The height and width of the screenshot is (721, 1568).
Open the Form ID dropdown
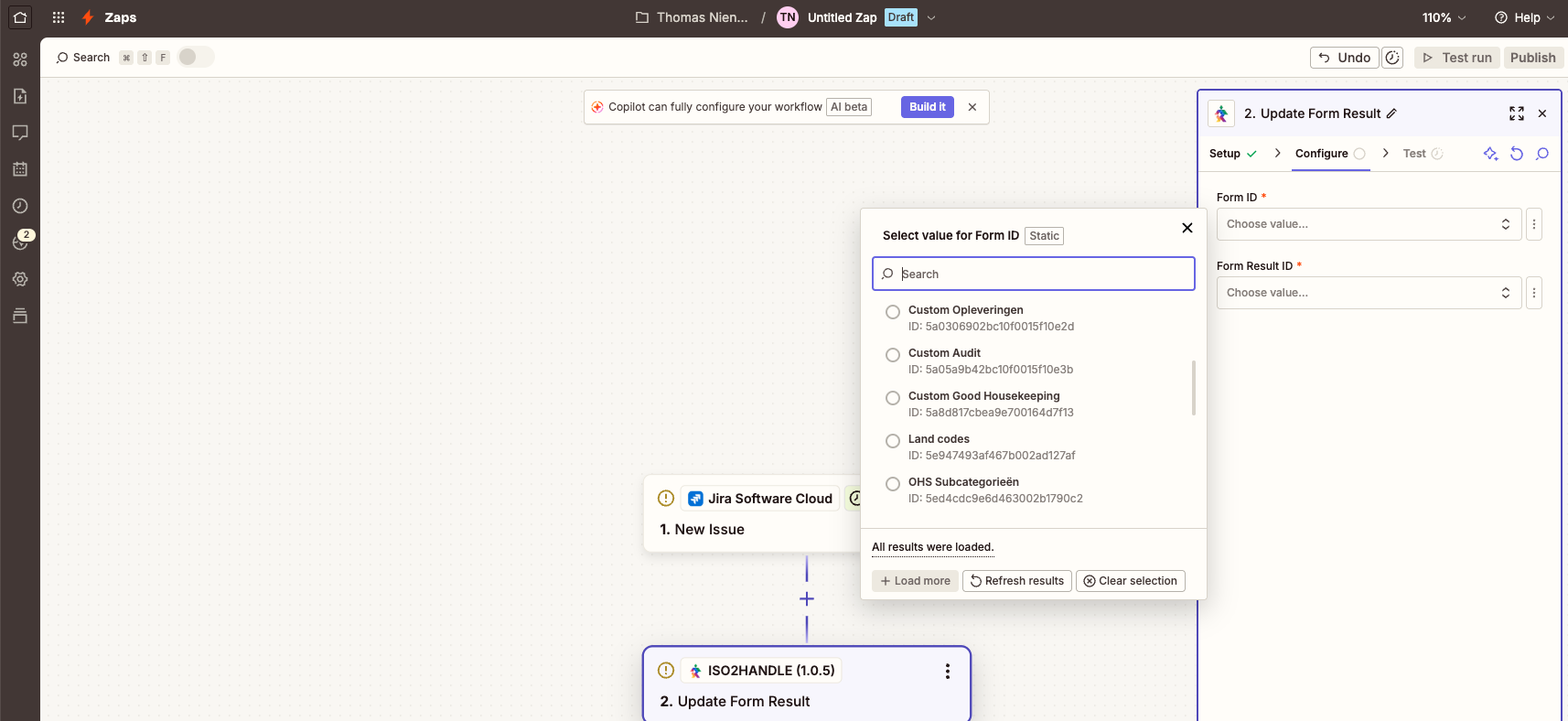[x=1368, y=224]
